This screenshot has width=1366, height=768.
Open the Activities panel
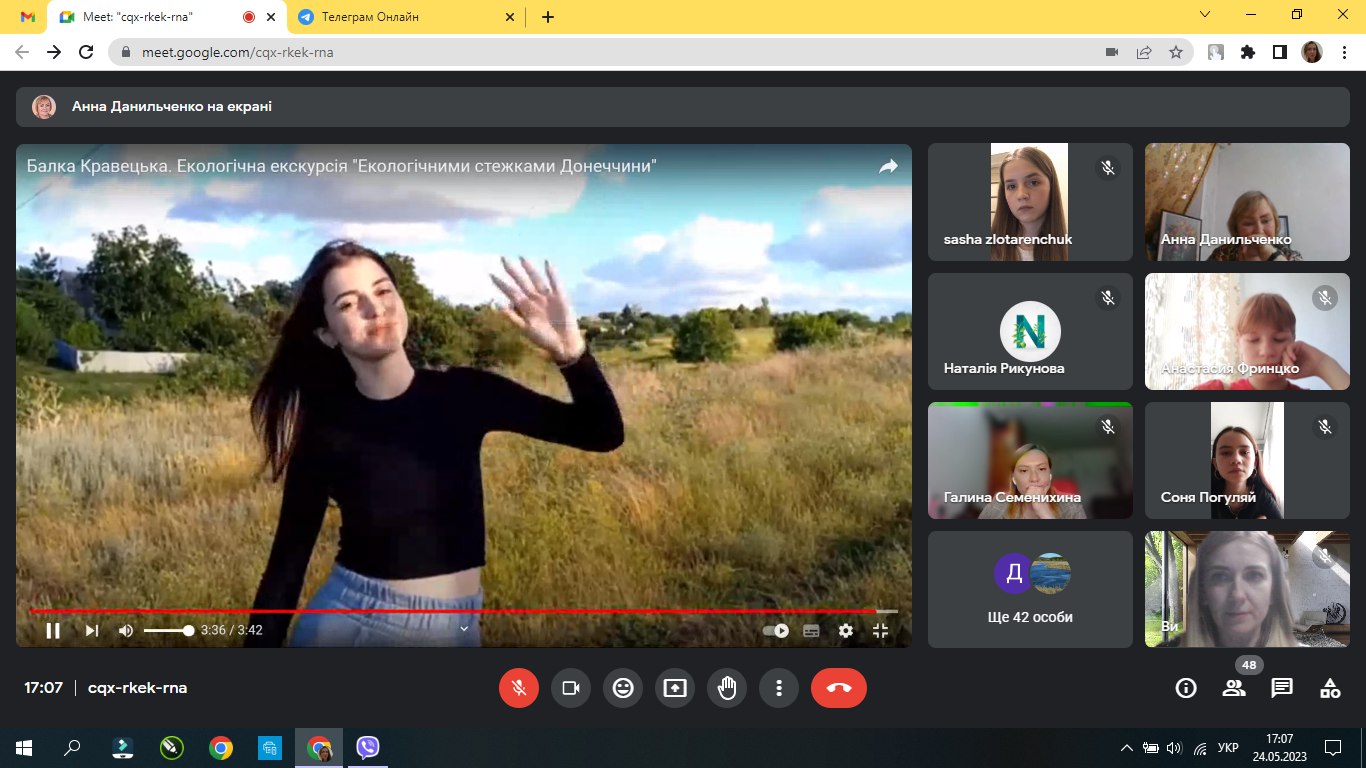pos(1330,688)
